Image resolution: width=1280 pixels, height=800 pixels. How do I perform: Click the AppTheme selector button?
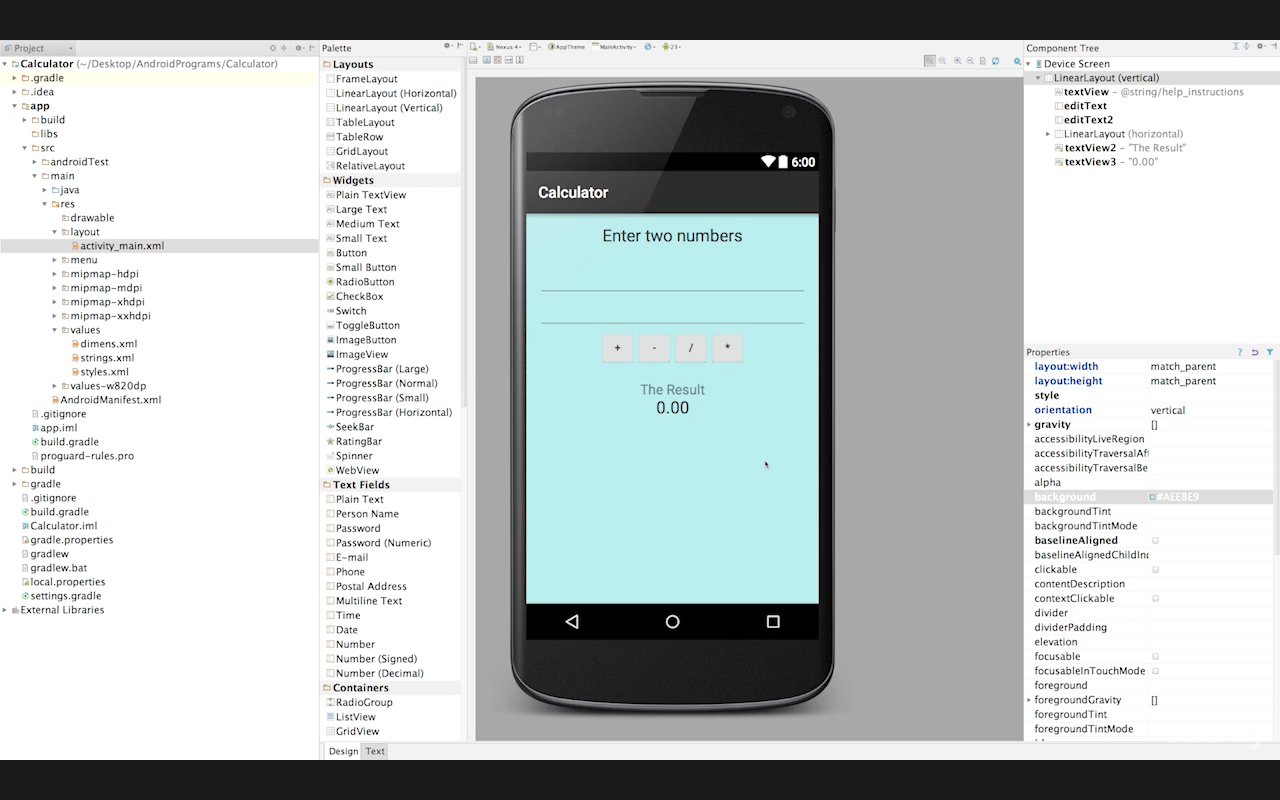click(x=566, y=47)
